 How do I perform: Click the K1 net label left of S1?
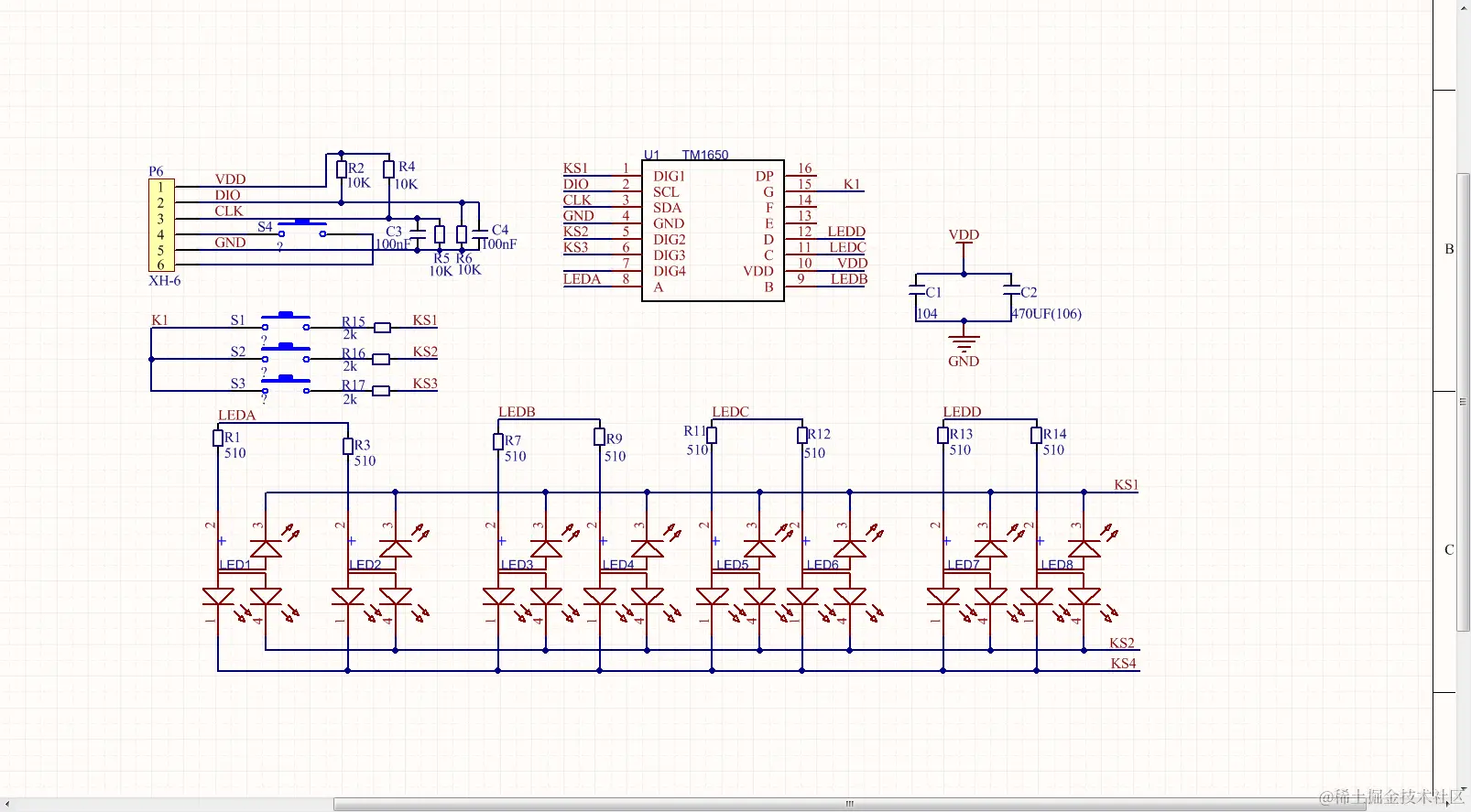coord(159,320)
